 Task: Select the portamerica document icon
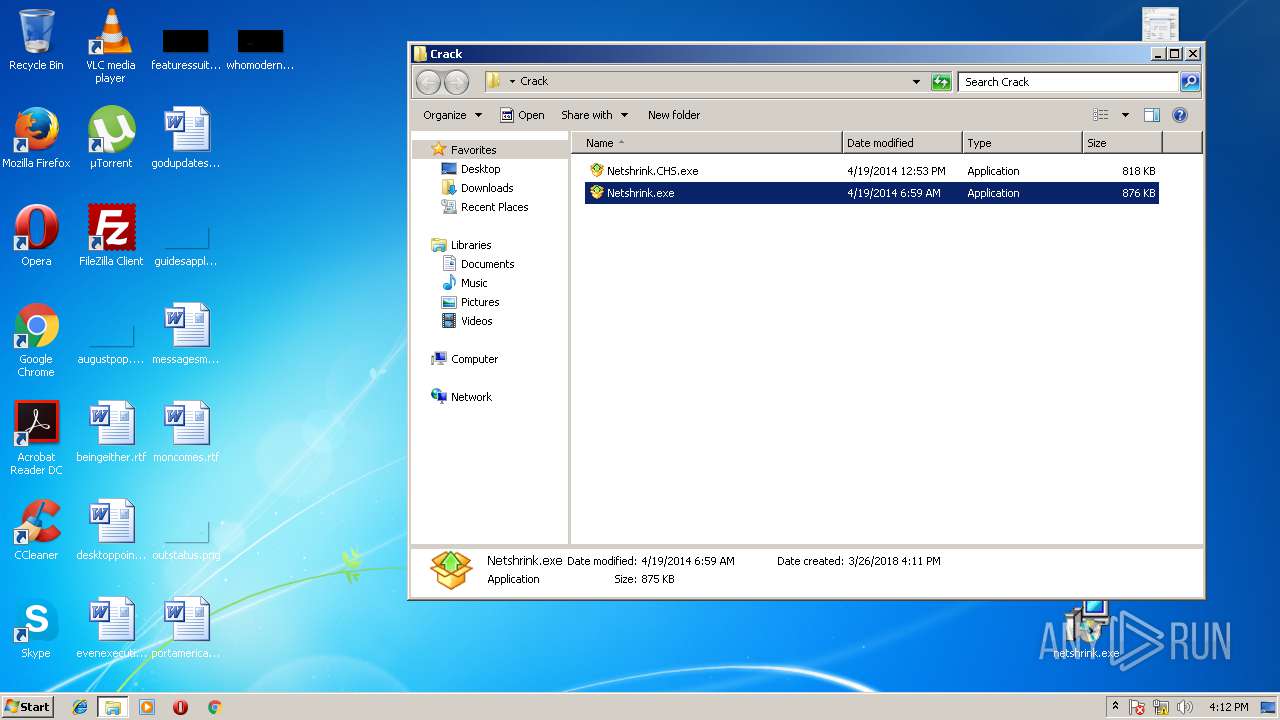(186, 628)
